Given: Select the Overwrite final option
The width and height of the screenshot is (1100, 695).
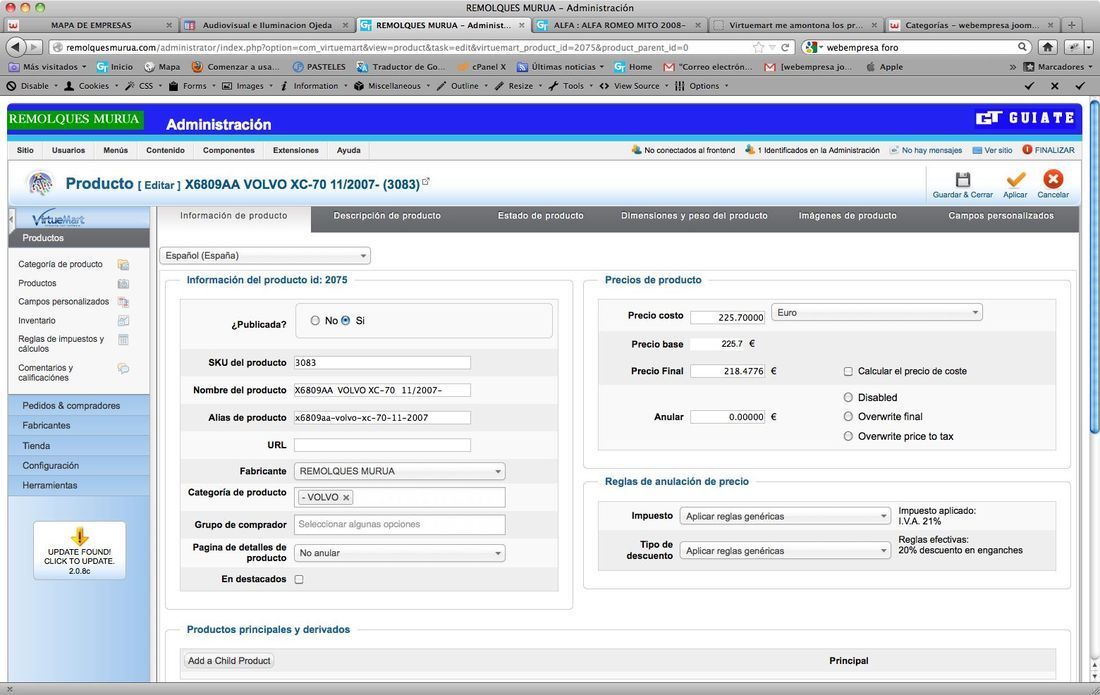Looking at the screenshot, I should (x=848, y=417).
